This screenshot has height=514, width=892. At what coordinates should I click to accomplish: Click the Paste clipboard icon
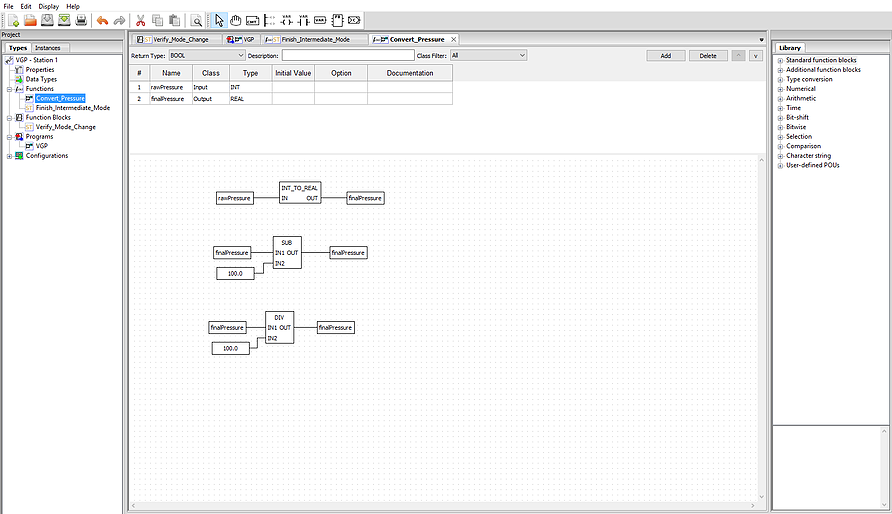(174, 20)
